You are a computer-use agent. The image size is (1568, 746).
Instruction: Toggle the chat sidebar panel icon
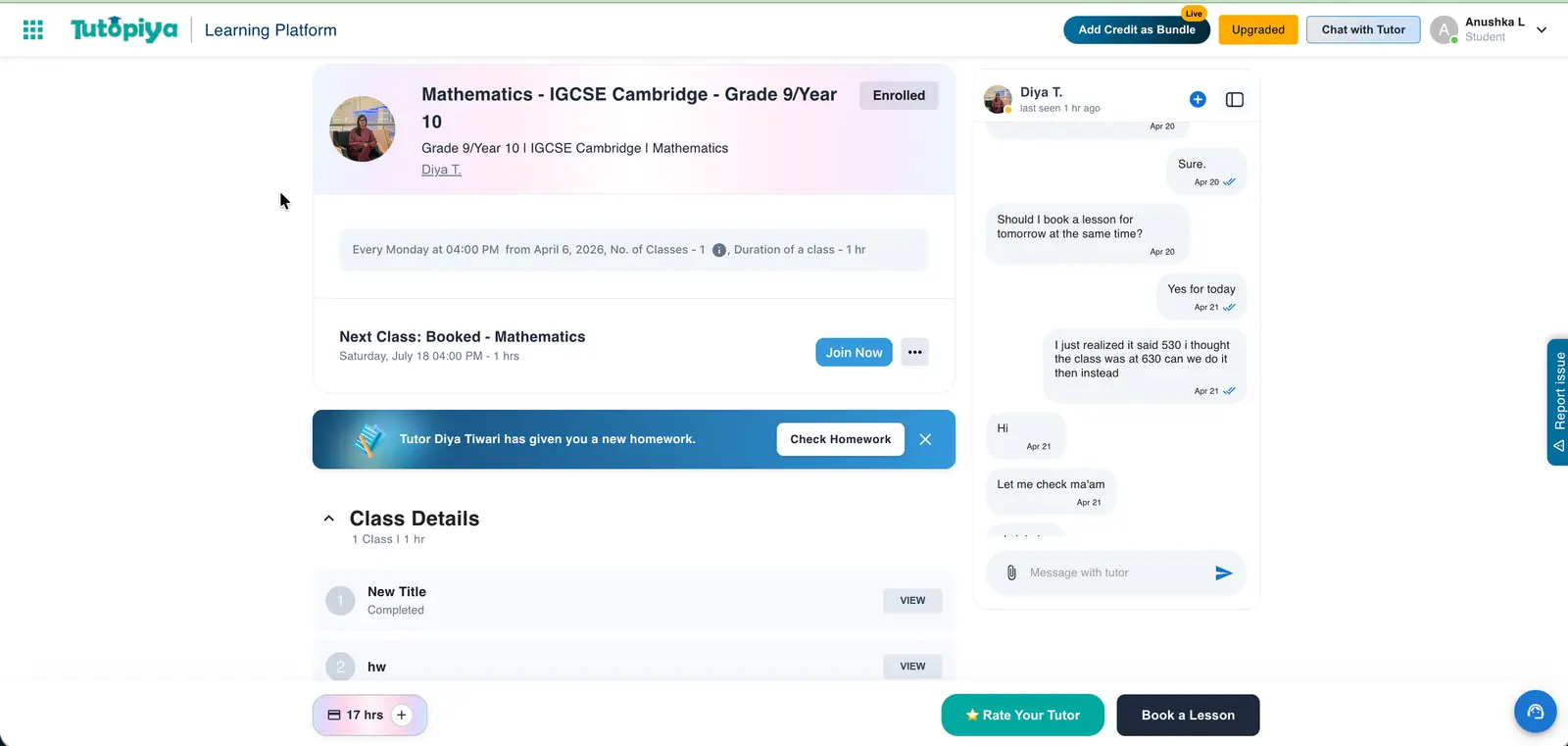[1235, 99]
